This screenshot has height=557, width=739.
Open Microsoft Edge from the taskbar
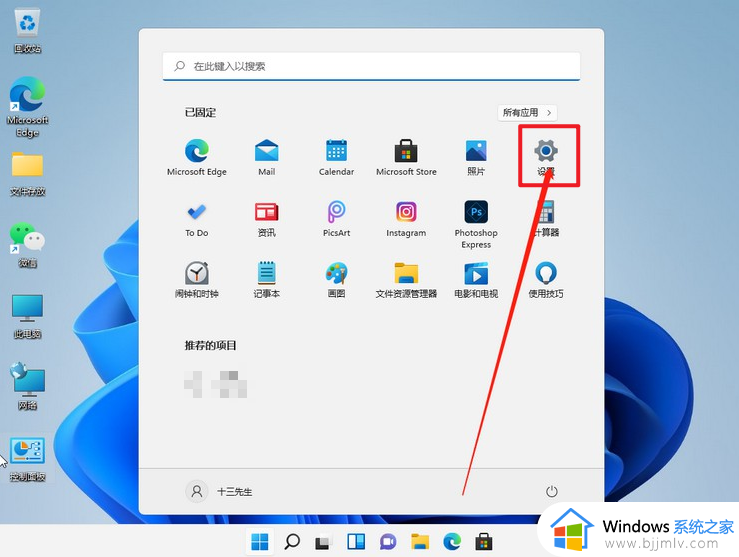(x=452, y=542)
